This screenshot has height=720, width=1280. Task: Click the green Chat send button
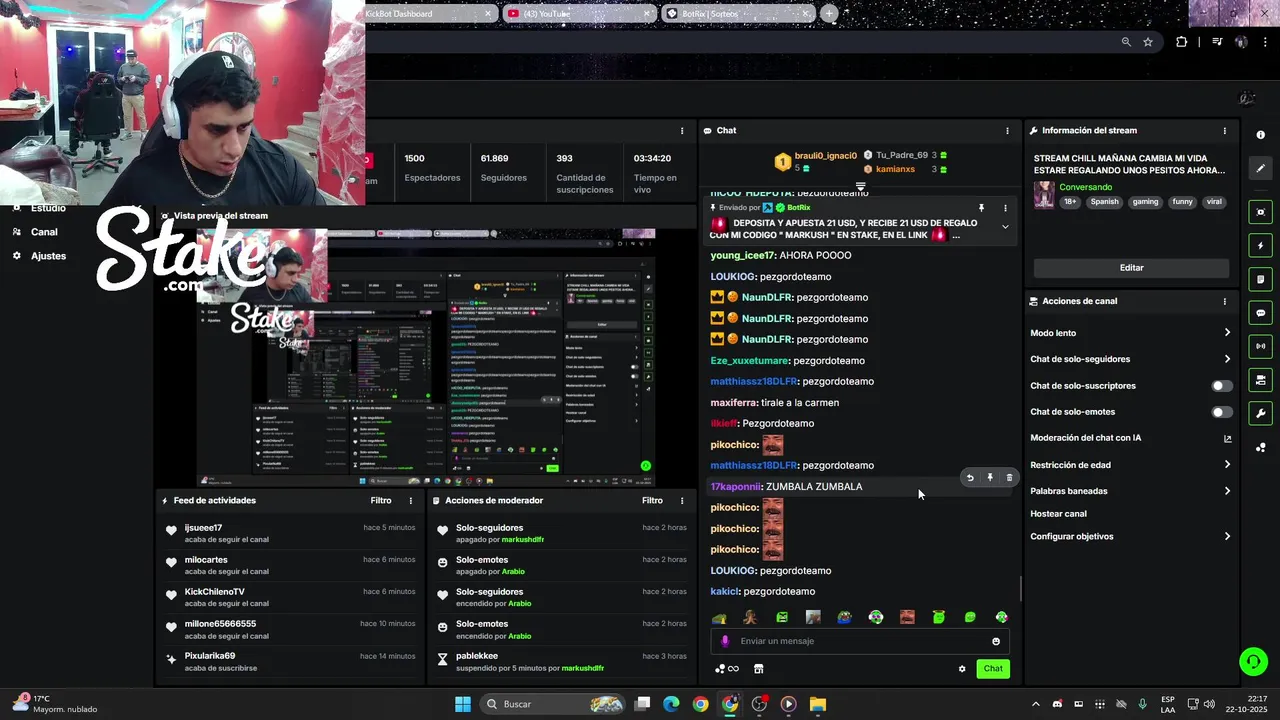pyautogui.click(x=992, y=669)
